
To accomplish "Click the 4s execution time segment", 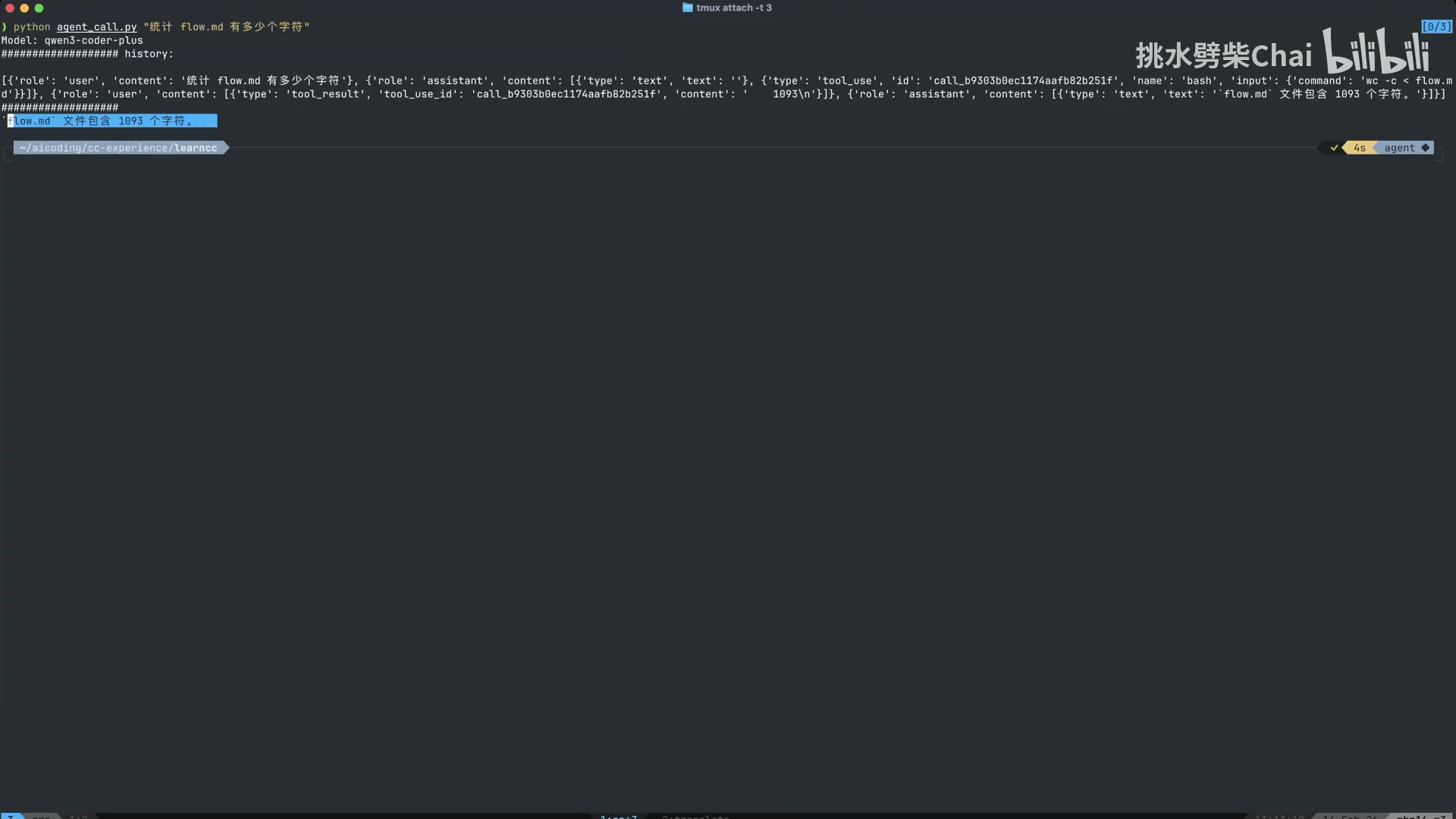I will [1360, 148].
